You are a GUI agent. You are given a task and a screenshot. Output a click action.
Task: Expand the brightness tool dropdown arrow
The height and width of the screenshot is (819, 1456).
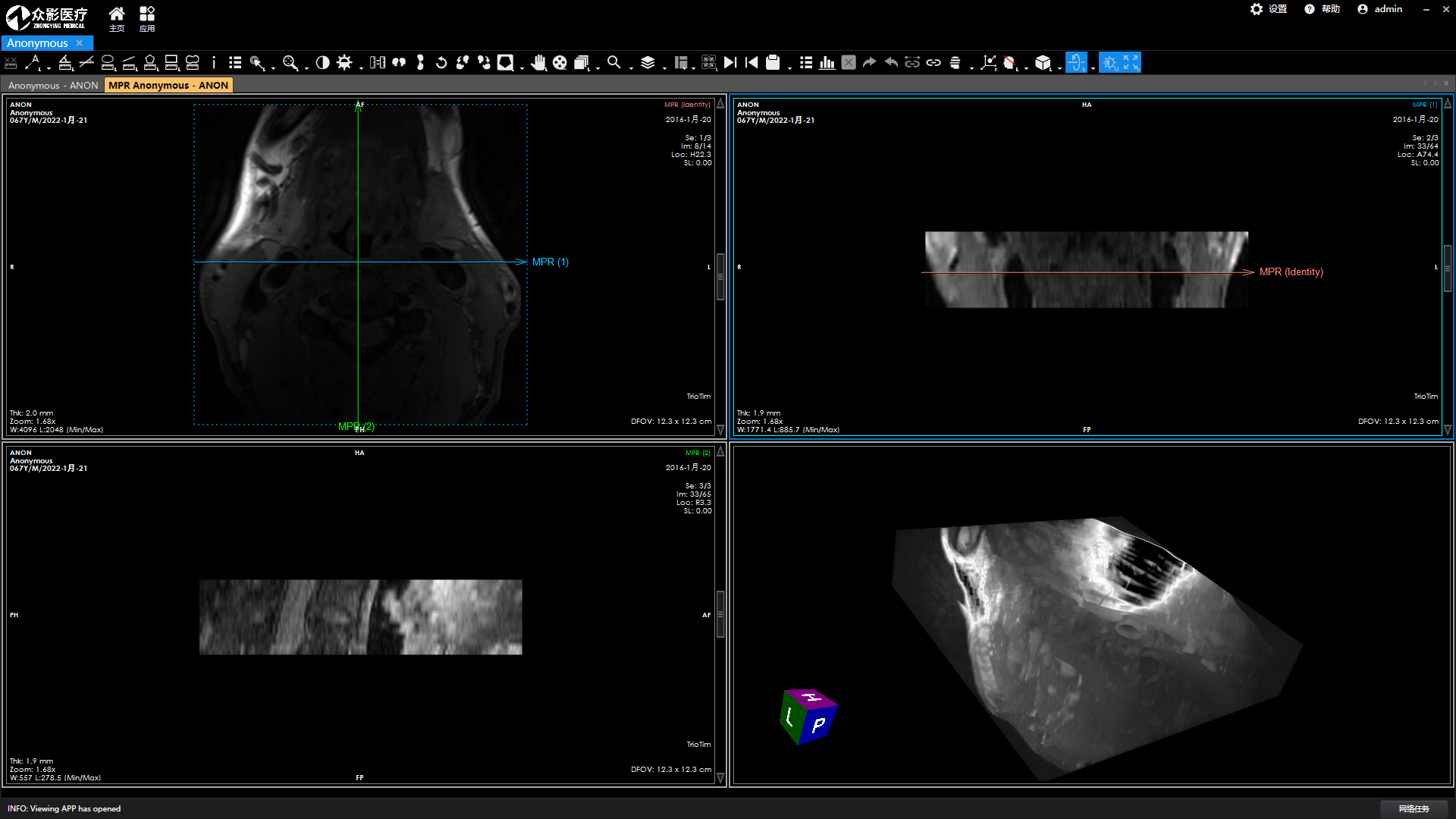[361, 67]
